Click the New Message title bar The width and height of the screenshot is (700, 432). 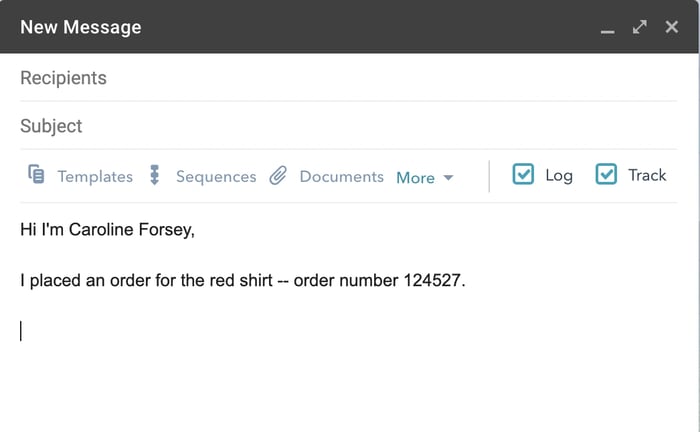[300, 27]
